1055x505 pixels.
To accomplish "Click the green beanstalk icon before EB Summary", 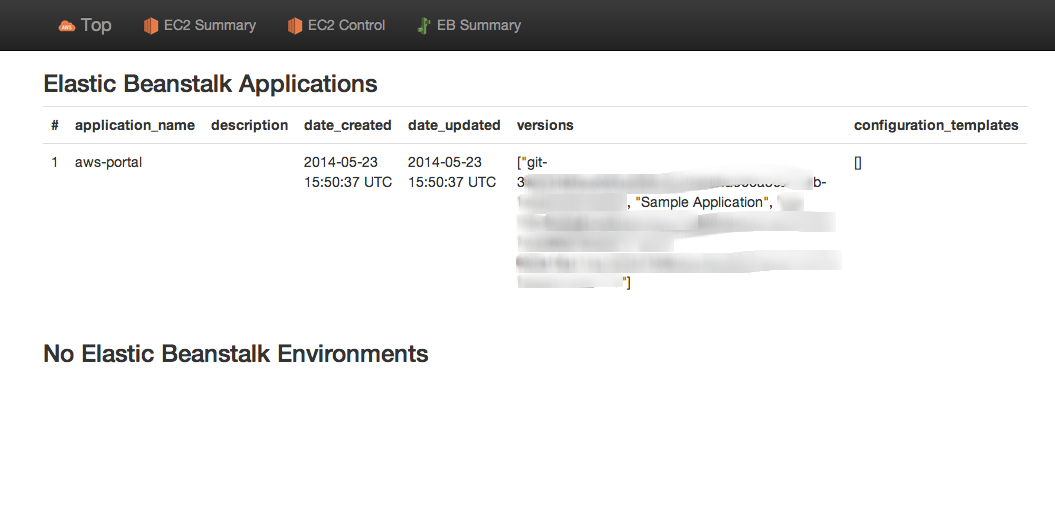I will tap(423, 26).
